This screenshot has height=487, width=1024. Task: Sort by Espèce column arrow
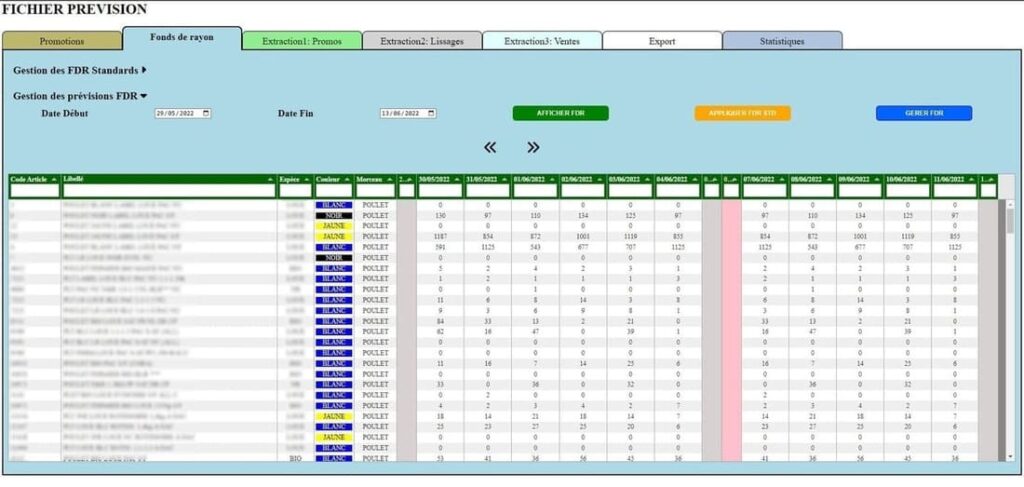pyautogui.click(x=308, y=179)
